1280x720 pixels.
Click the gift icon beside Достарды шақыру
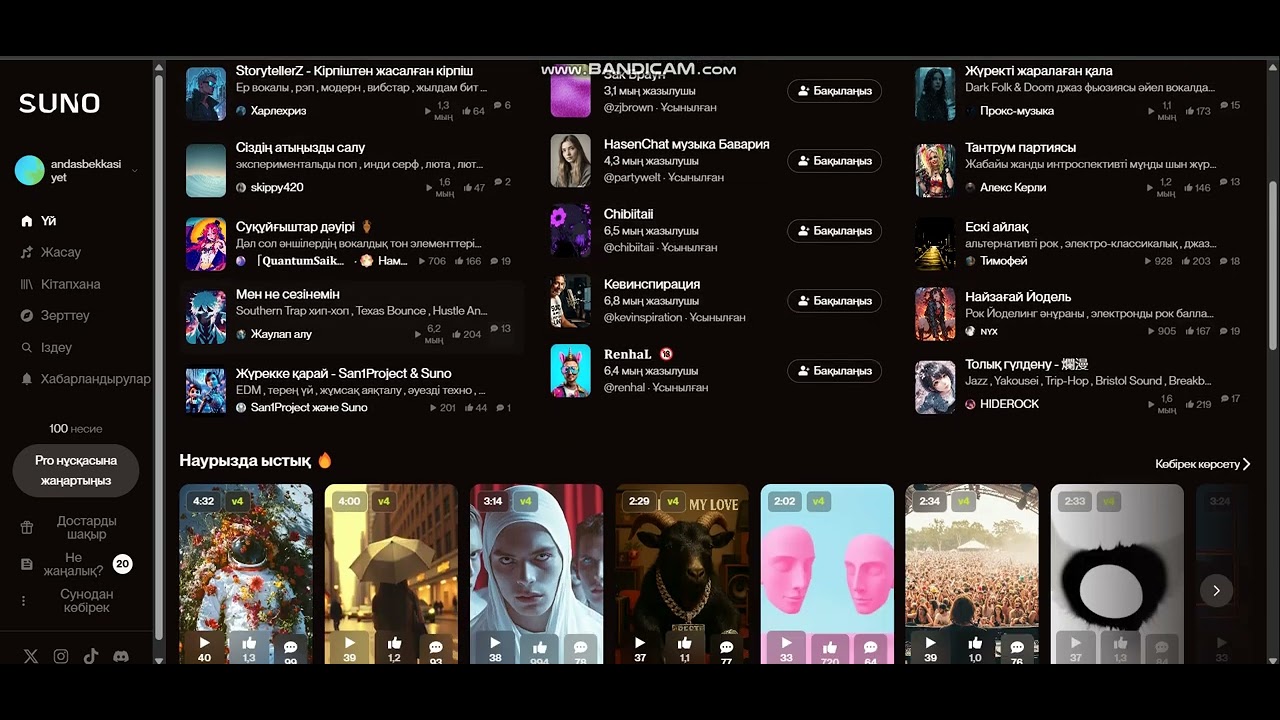pos(27,528)
